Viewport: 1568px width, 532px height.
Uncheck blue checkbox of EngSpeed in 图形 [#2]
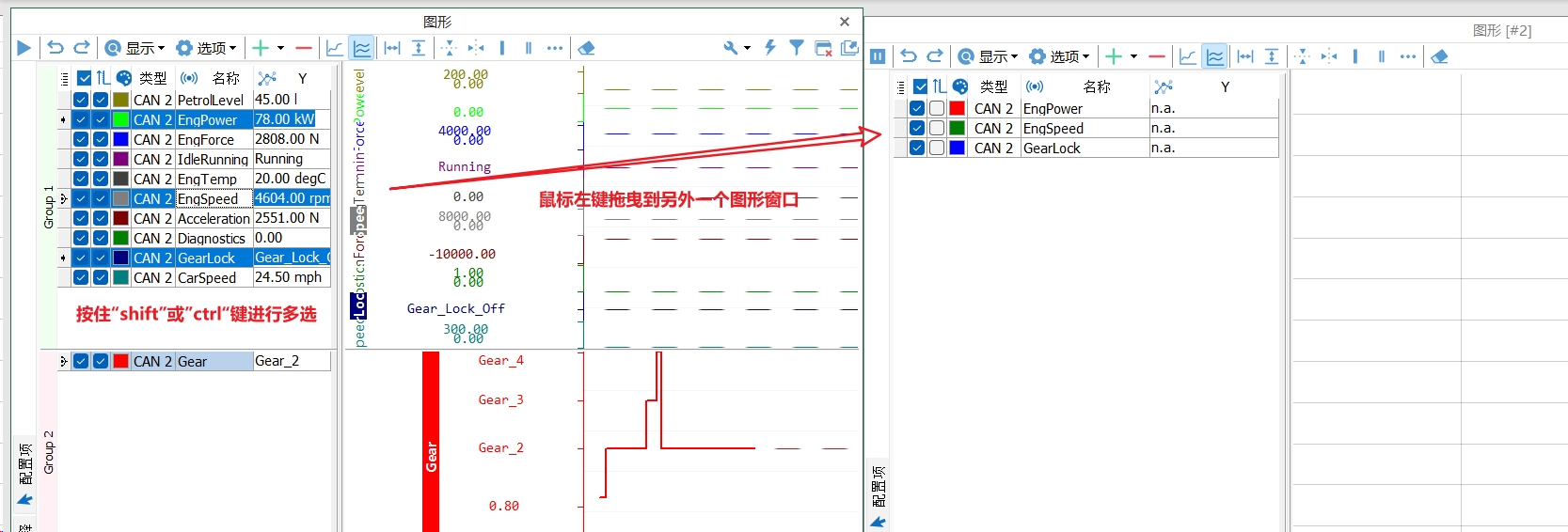pos(917,128)
